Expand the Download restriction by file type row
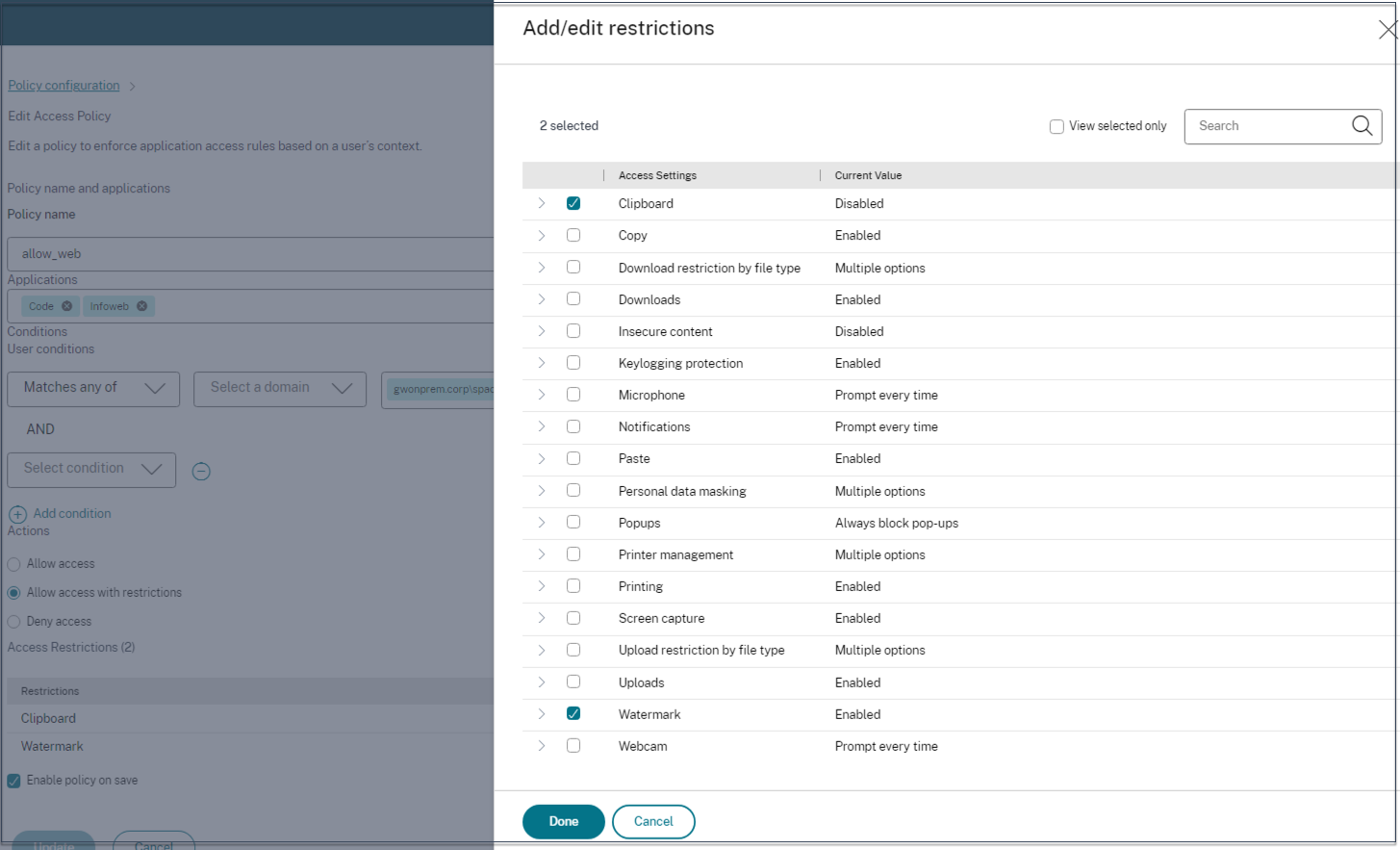This screenshot has height=850, width=1400. coord(542,268)
